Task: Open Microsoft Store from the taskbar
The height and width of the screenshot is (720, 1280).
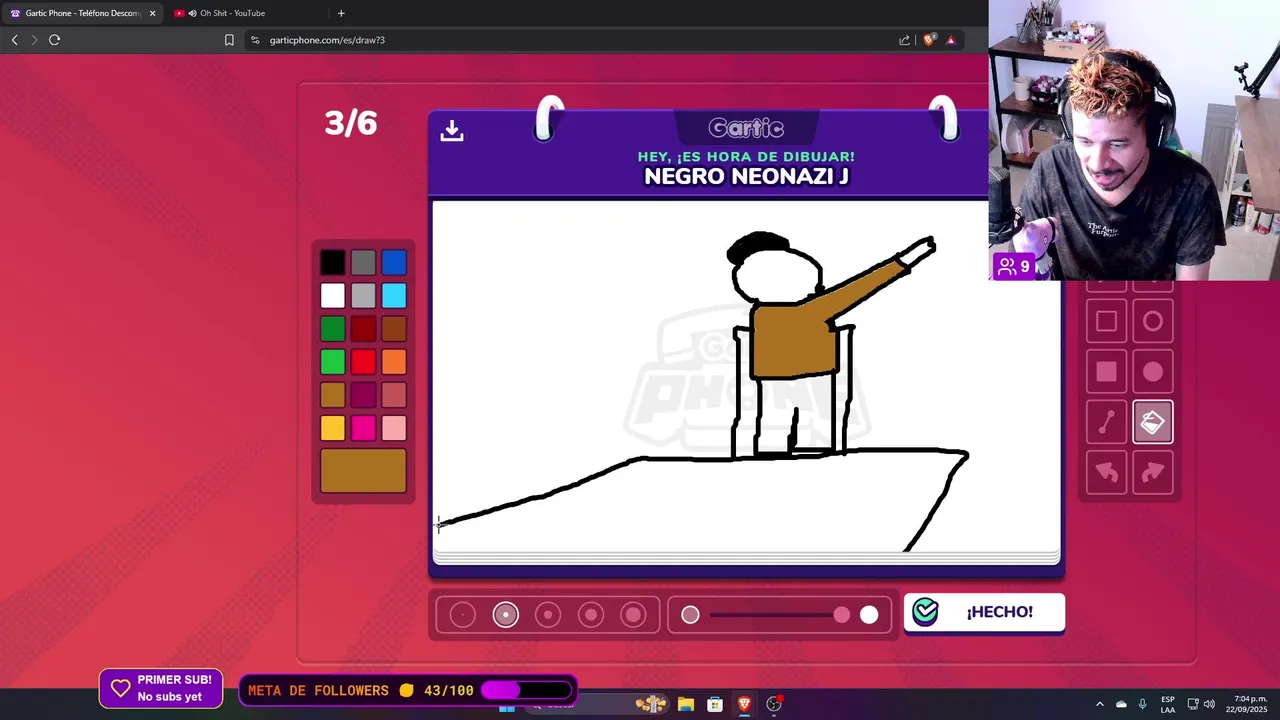Action: [x=715, y=704]
